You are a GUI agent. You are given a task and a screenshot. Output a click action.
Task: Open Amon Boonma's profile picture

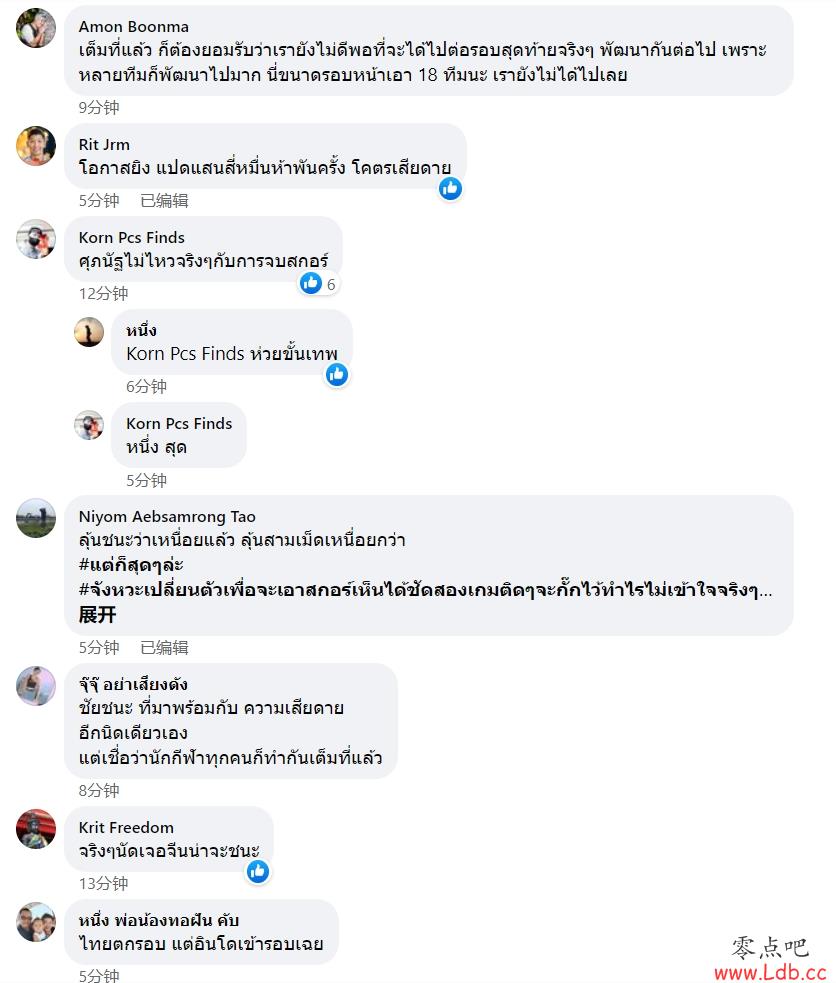[x=36, y=28]
